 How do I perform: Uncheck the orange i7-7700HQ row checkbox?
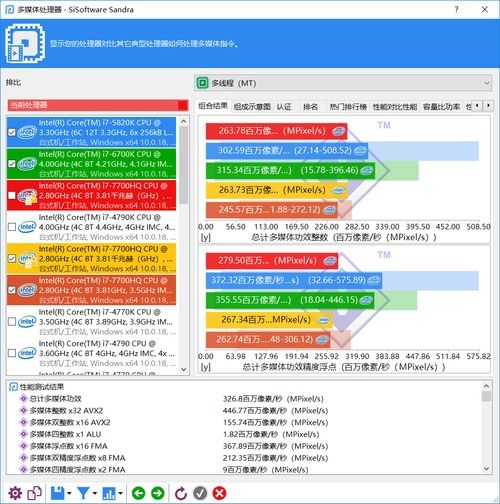tap(12, 290)
